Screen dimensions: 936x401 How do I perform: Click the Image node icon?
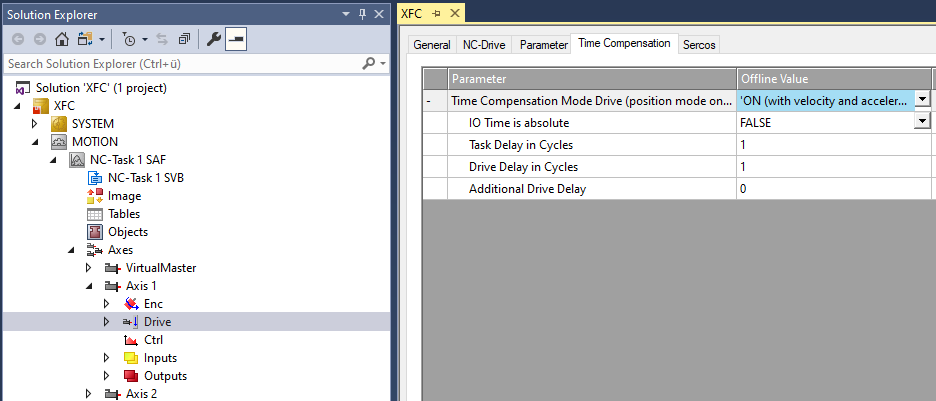click(x=94, y=196)
